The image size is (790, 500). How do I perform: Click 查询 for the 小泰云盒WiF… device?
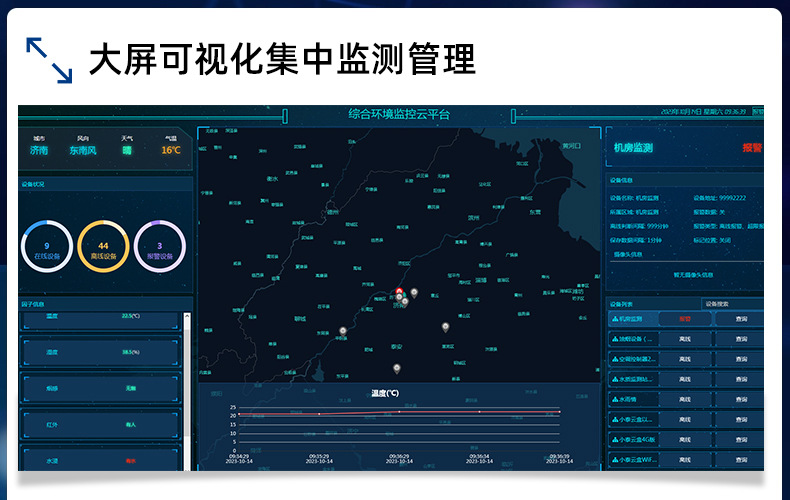pos(741,460)
